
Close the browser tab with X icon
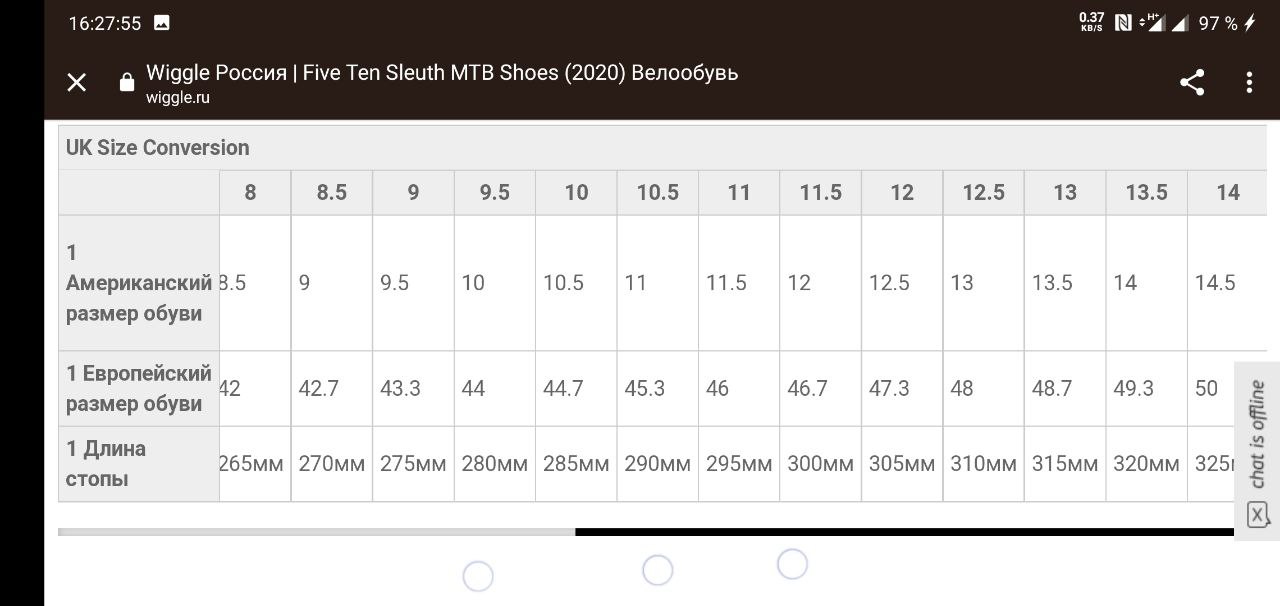tap(77, 83)
